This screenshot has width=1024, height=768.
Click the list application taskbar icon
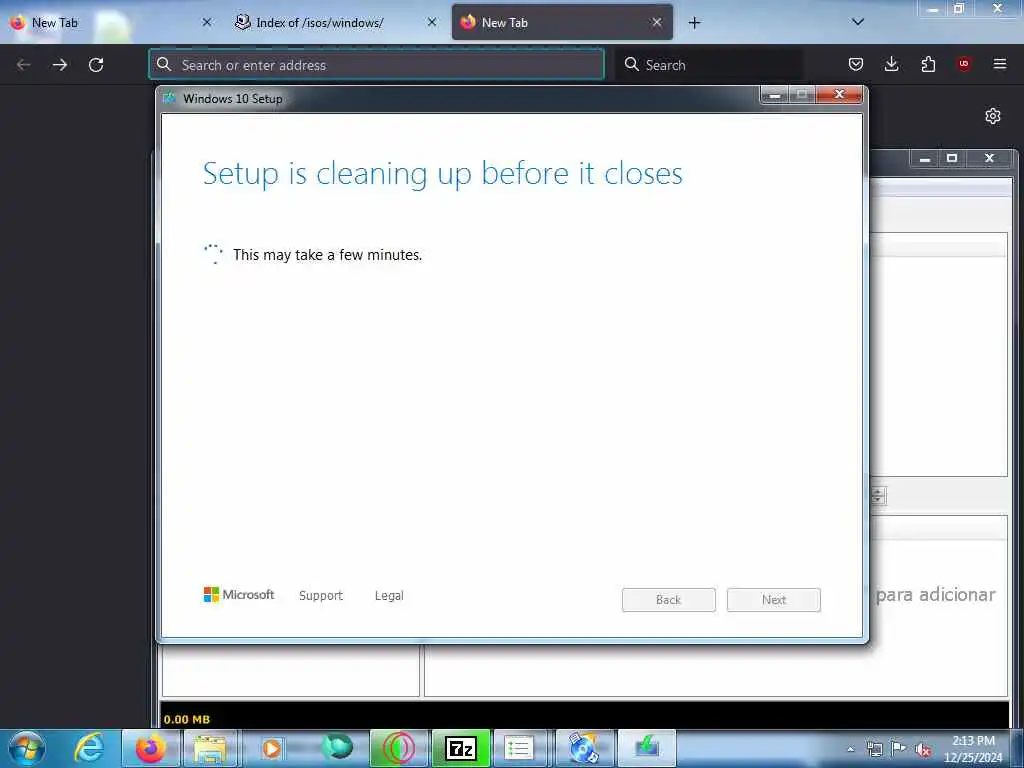point(520,749)
